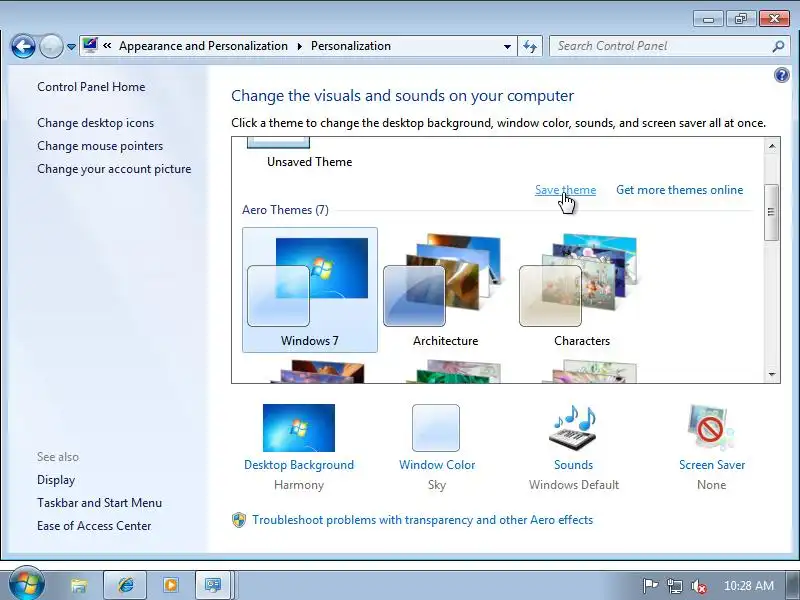This screenshot has width=800, height=600.
Task: Expand the double chevron in address bar
Action: (x=107, y=46)
